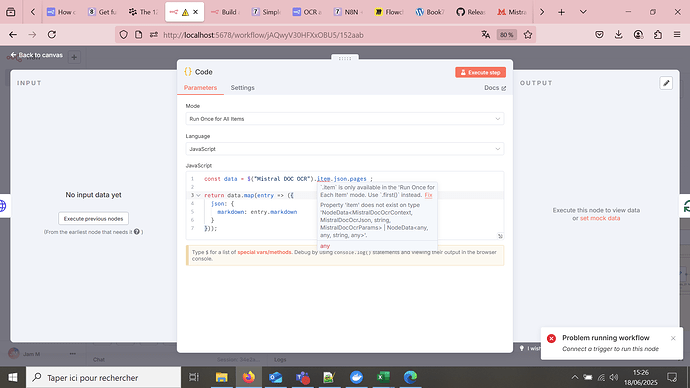
Task: Open Task View on the taskbar
Action: click(x=194, y=377)
